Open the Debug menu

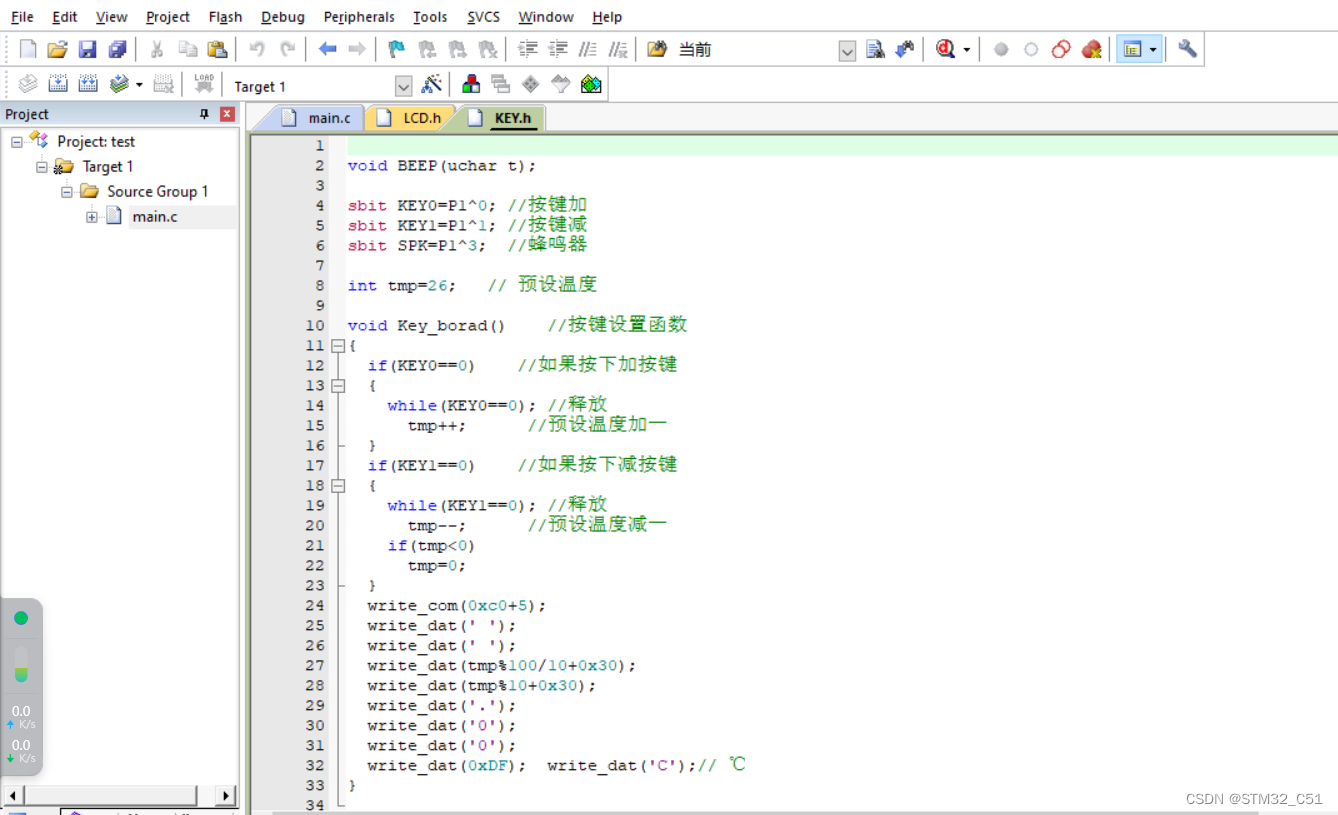coord(283,17)
